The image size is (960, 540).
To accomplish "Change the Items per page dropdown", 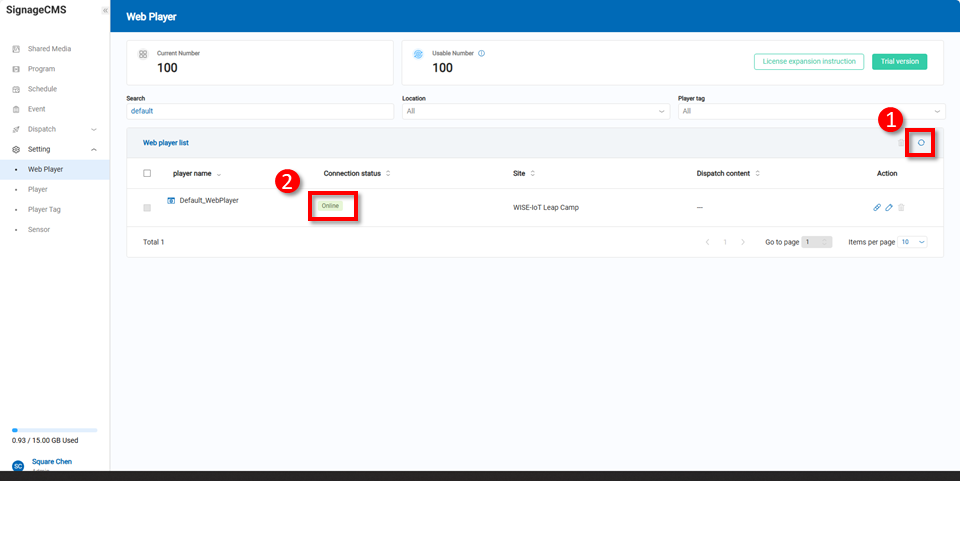I will coord(913,242).
